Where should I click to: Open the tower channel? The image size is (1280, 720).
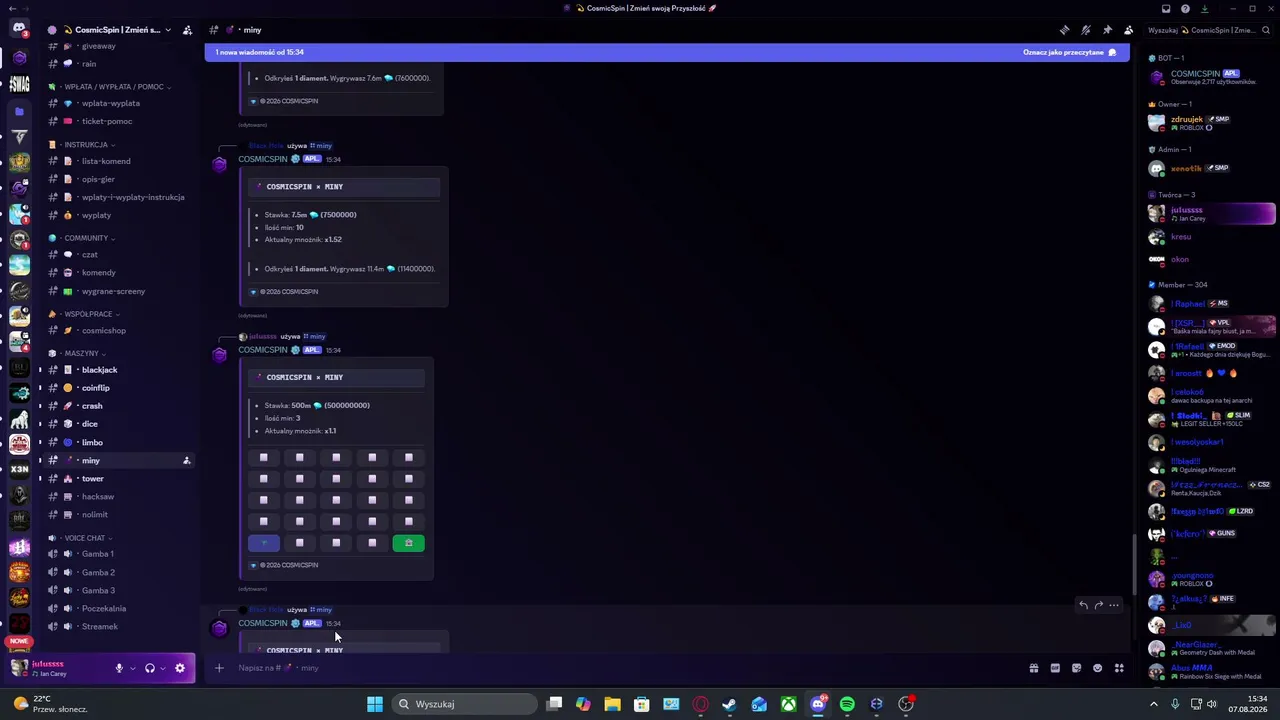[118, 479]
